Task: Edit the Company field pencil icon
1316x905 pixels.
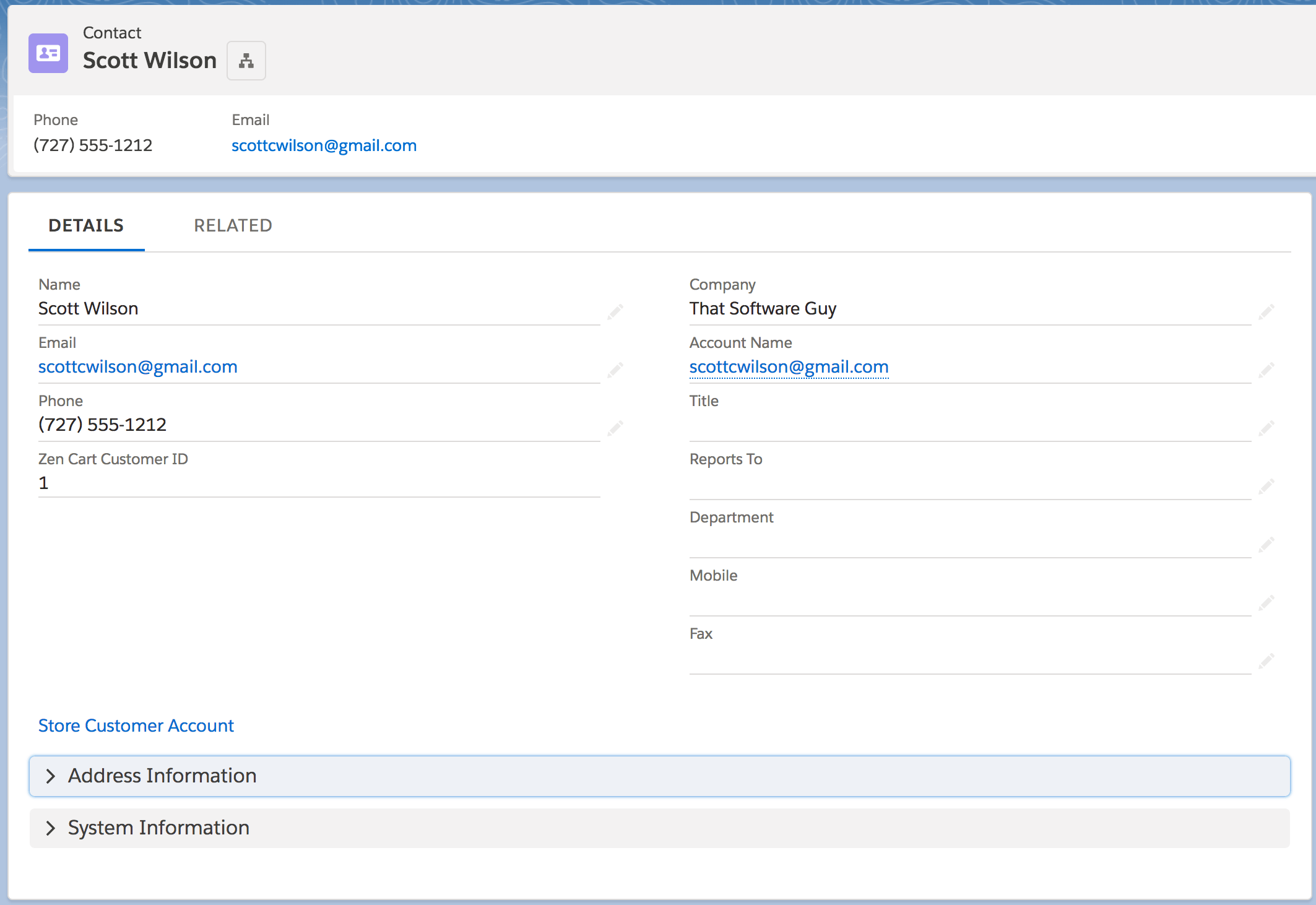Action: [1266, 312]
